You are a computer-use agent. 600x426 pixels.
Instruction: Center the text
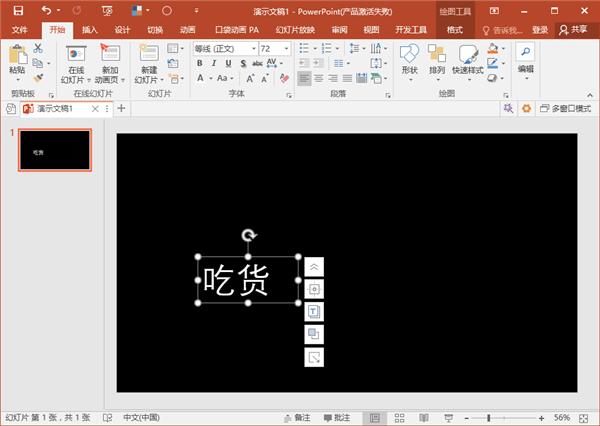(318, 78)
